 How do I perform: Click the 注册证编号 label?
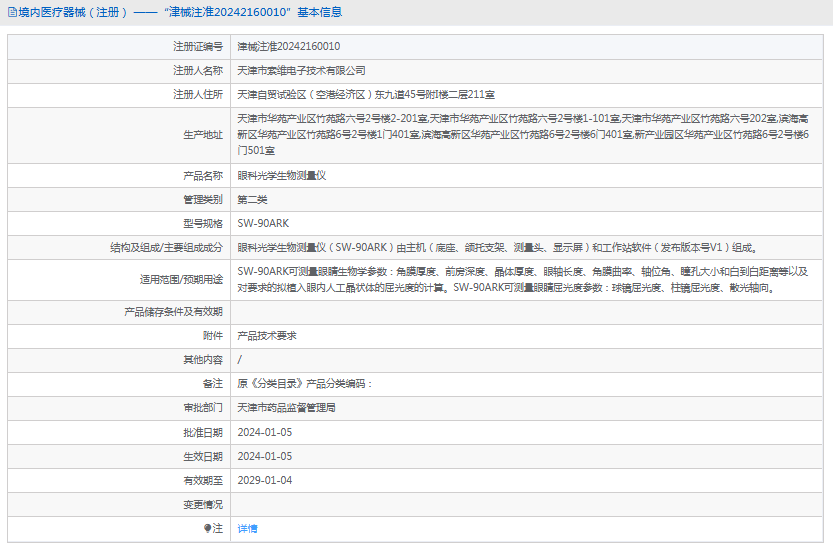(198, 47)
